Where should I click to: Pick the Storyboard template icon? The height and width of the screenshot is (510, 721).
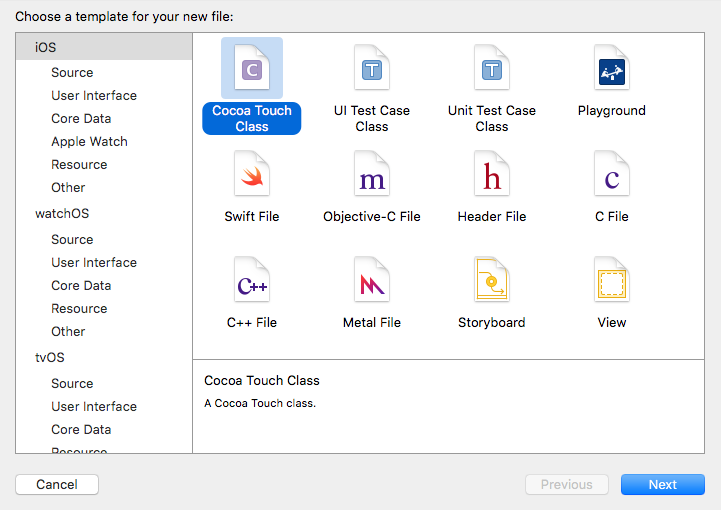[492, 282]
